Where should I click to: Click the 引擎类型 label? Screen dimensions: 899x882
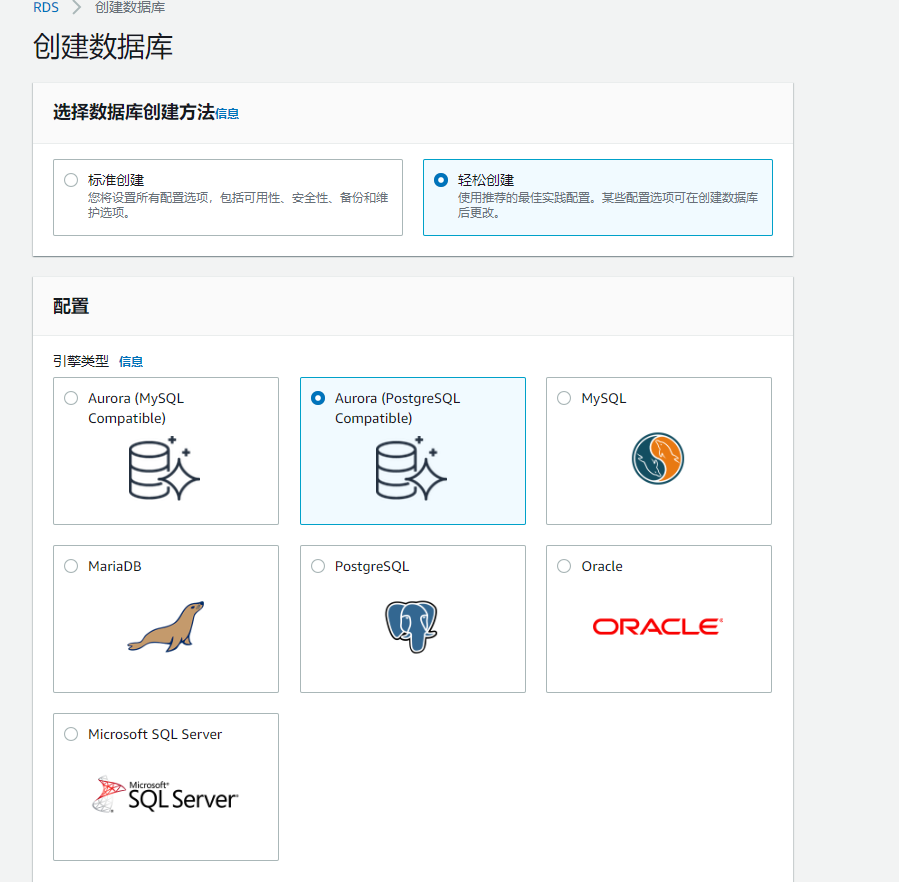[81, 361]
